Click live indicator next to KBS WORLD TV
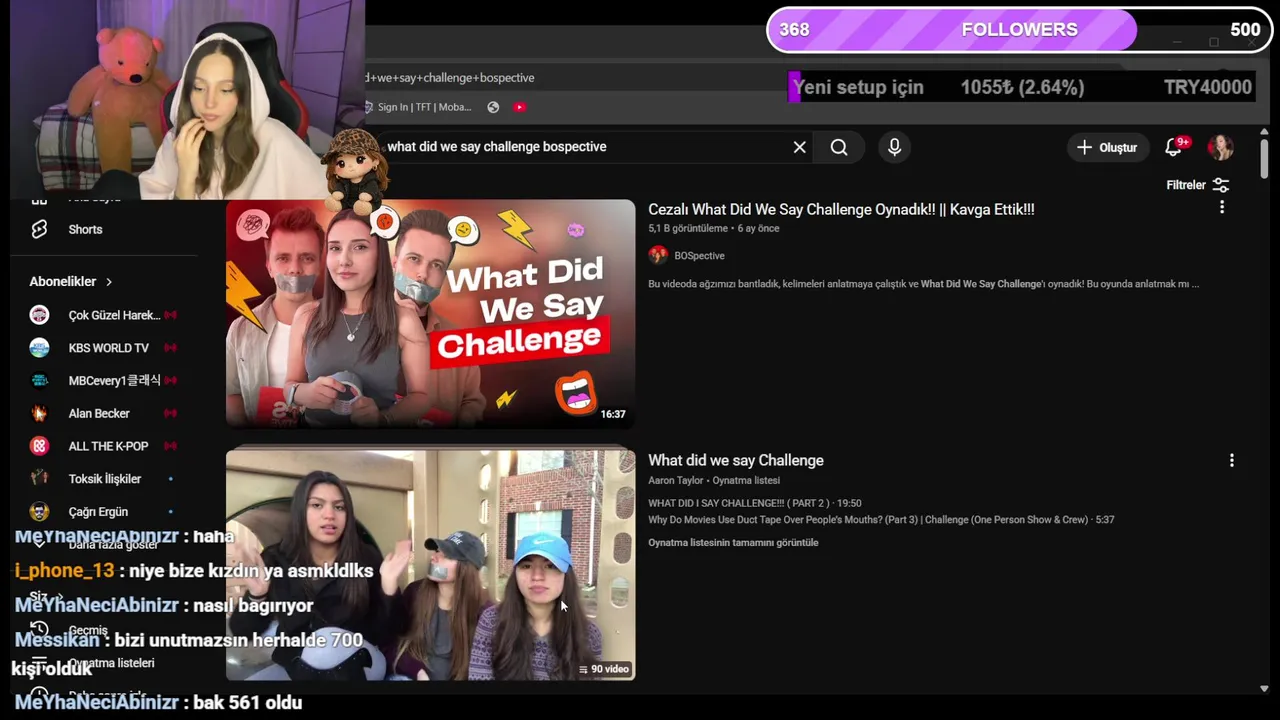This screenshot has width=1280, height=720. tap(170, 348)
